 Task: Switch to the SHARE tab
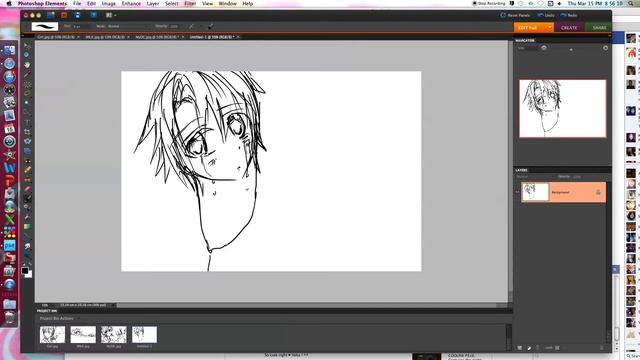click(599, 27)
